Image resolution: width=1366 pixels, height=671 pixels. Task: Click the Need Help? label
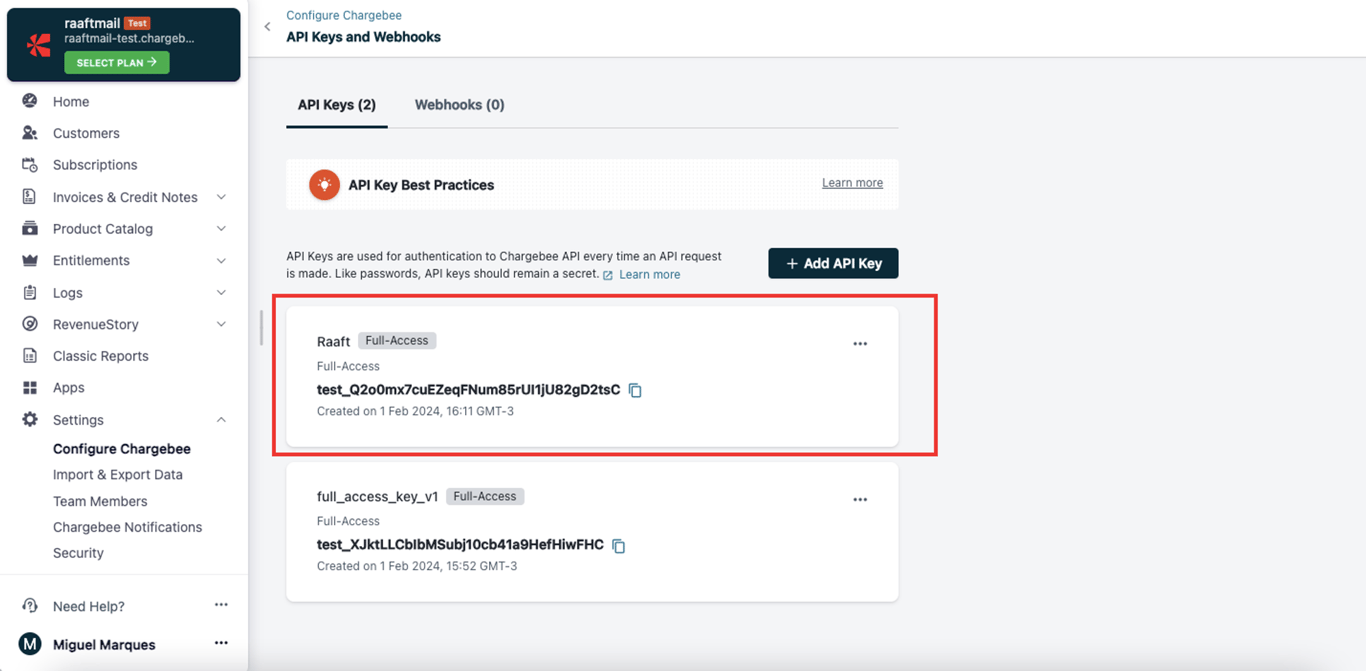click(x=89, y=606)
